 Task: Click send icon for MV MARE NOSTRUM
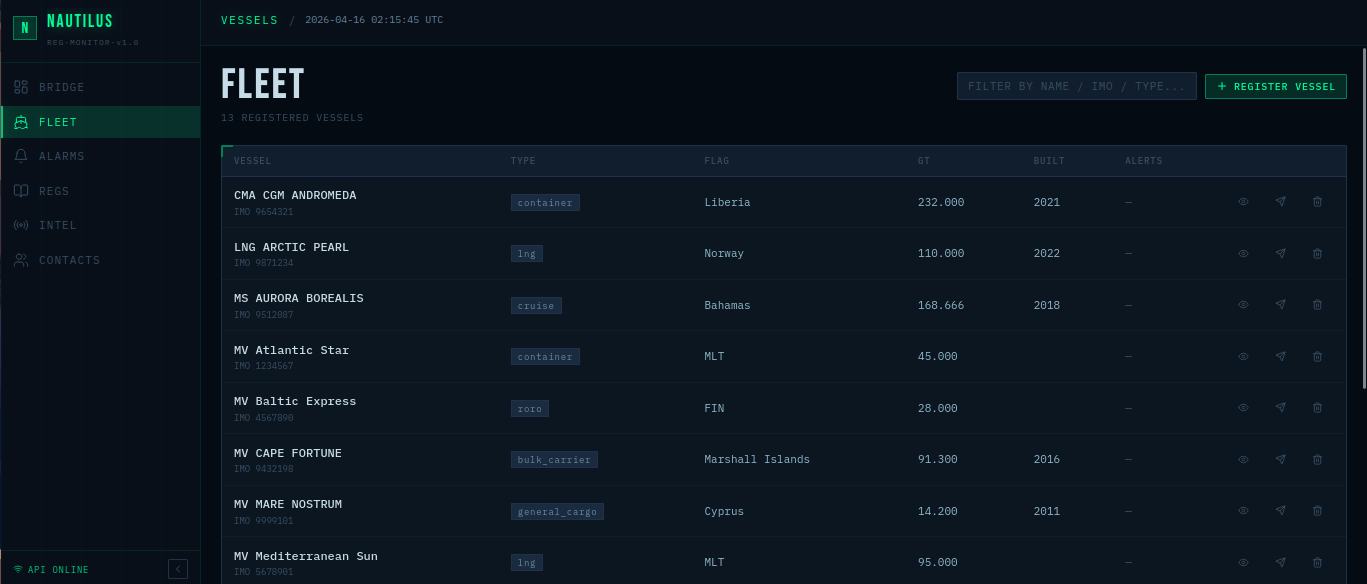[x=1280, y=511]
